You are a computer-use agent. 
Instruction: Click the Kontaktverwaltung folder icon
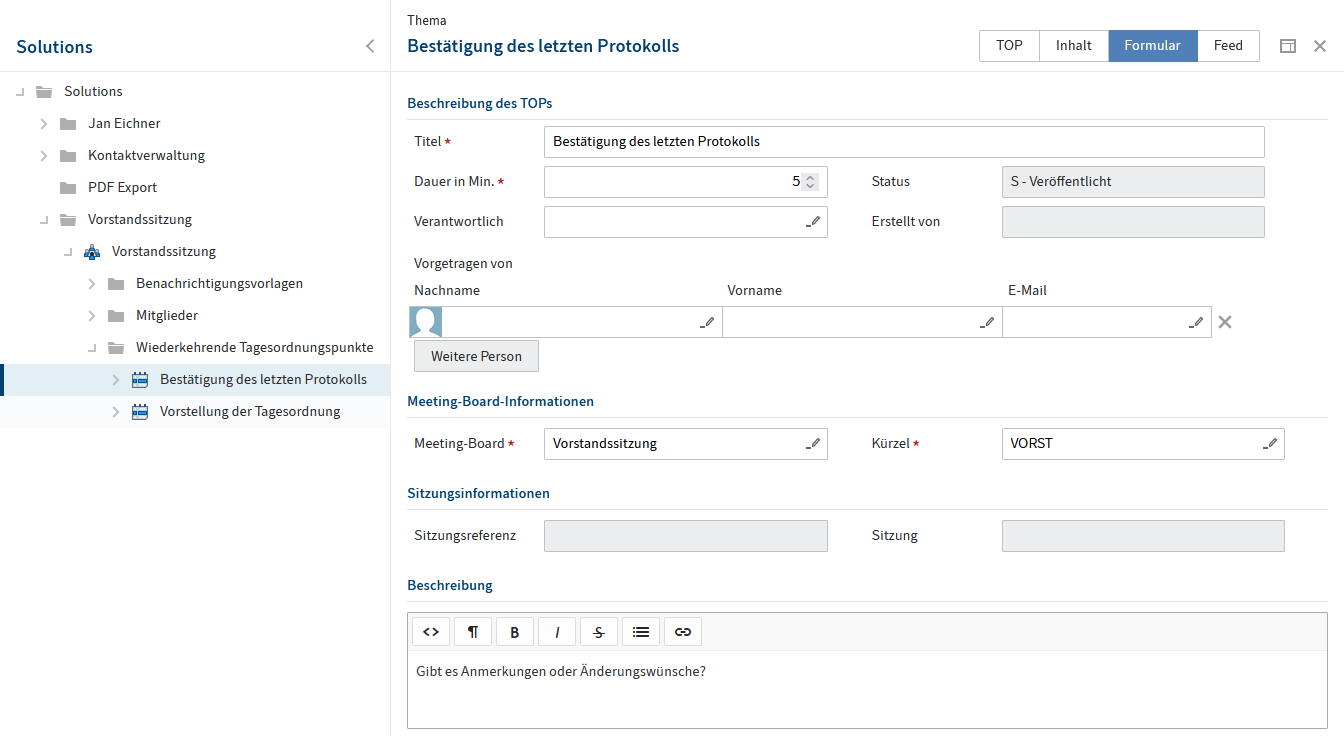68,156
